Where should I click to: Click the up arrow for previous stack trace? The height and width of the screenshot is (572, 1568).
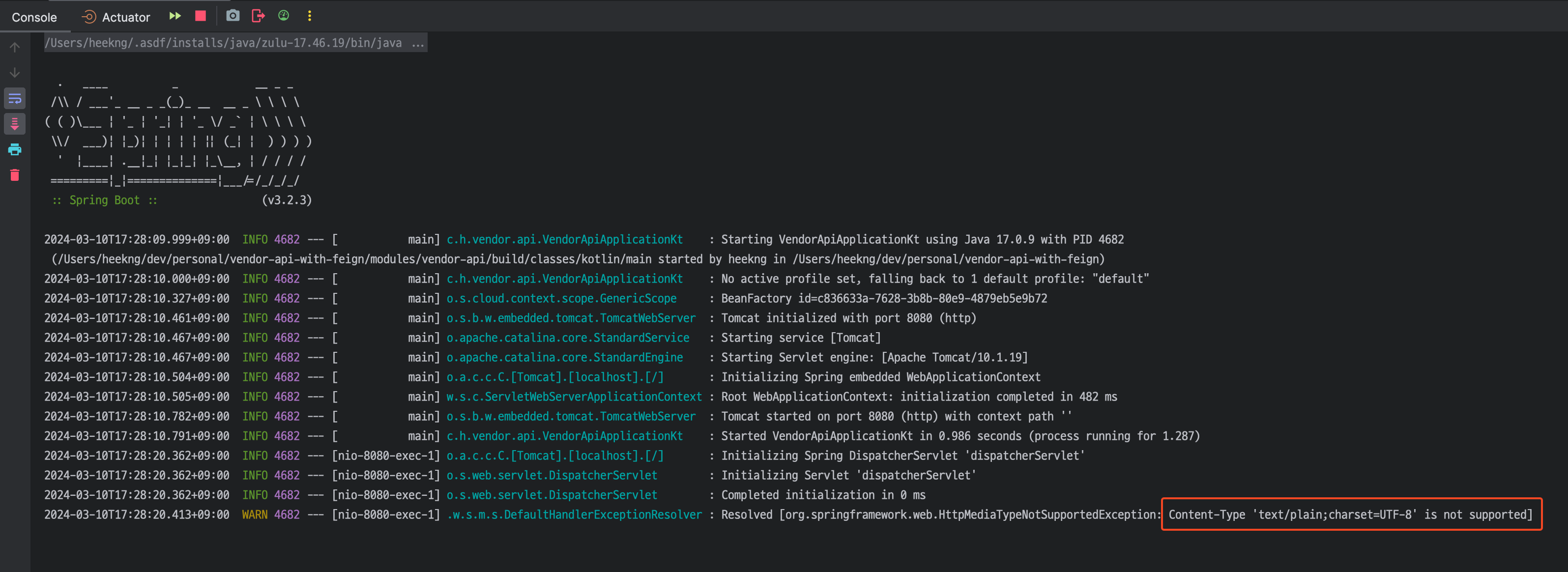[x=15, y=48]
